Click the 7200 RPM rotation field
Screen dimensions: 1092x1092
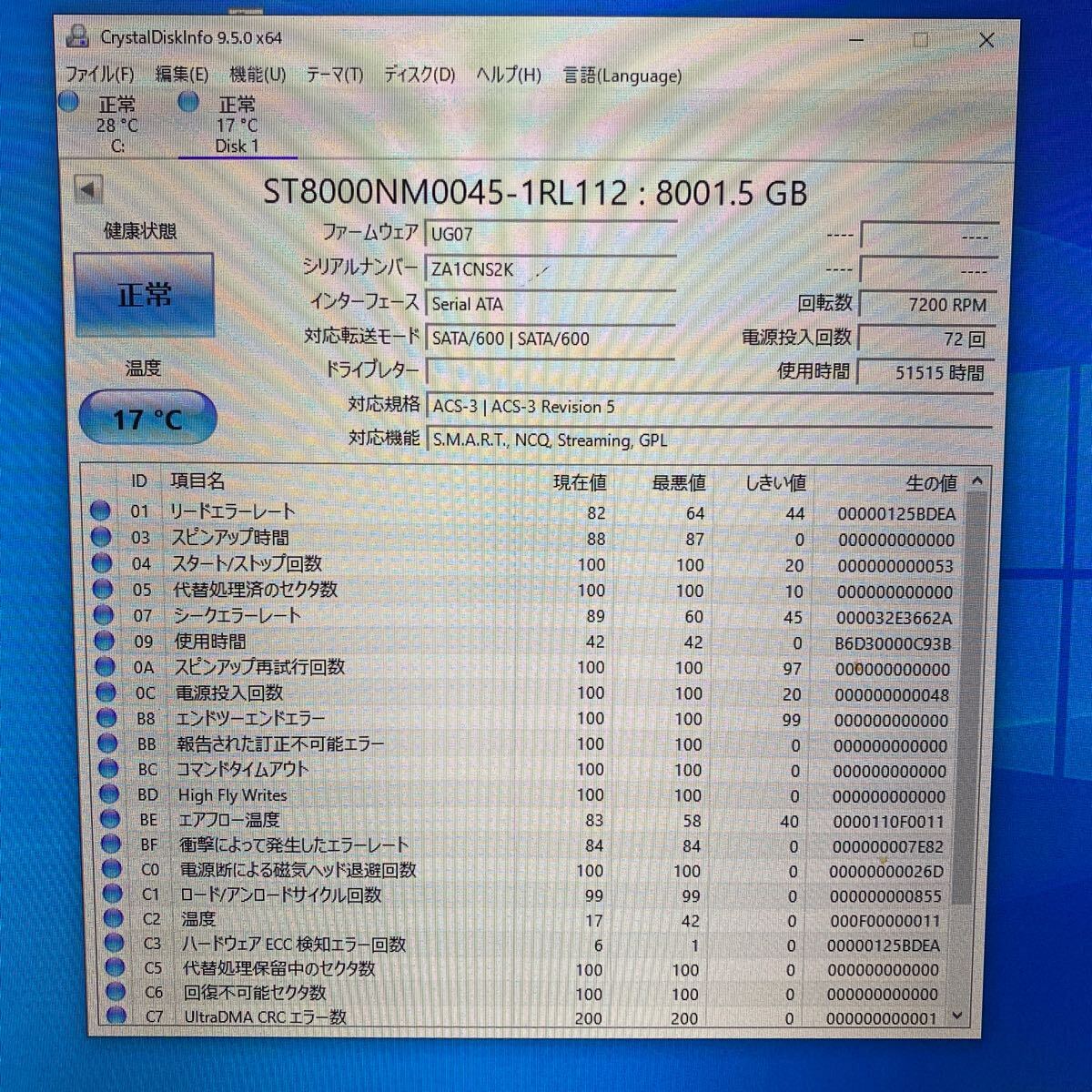[x=927, y=305]
